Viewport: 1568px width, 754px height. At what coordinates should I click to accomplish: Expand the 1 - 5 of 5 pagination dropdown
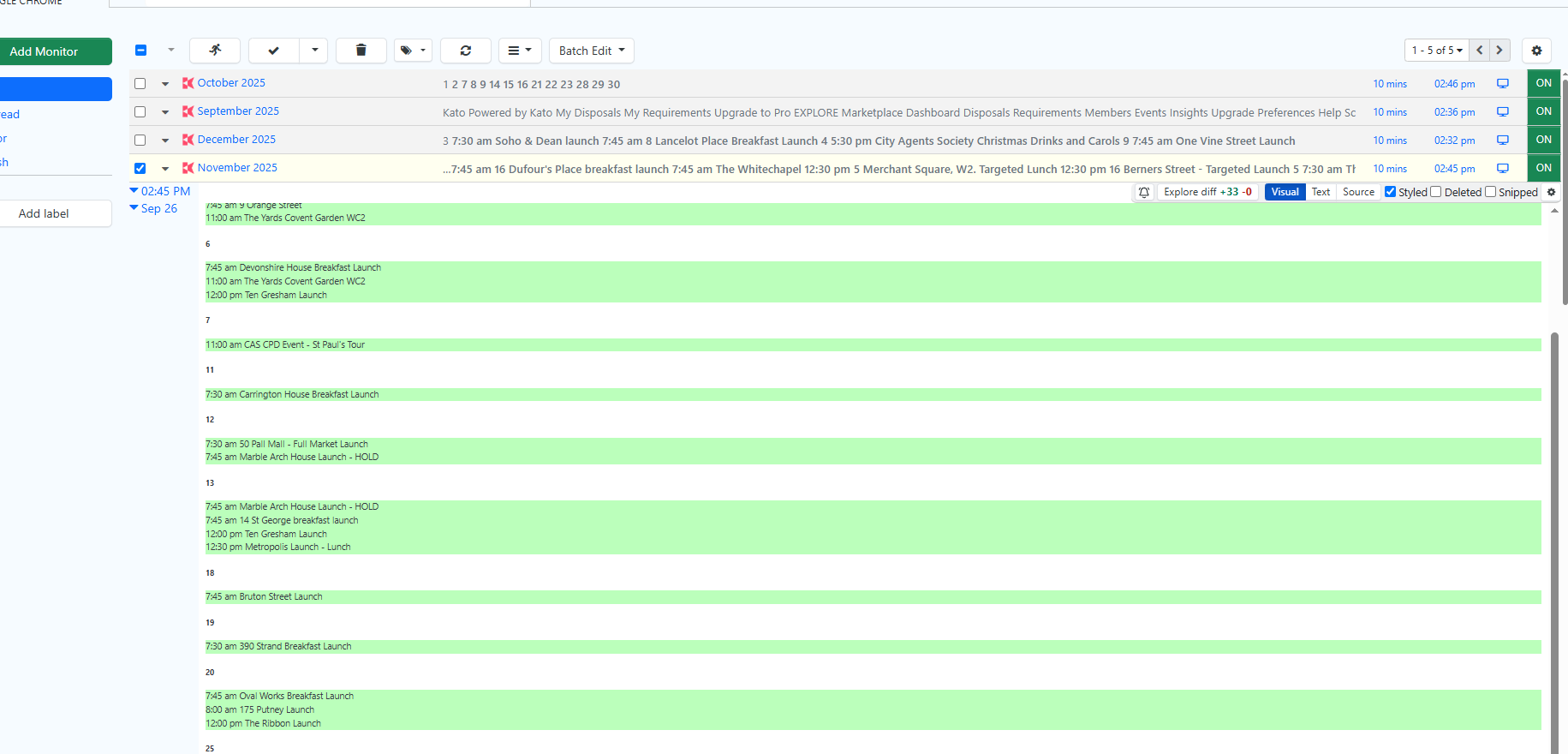(1436, 51)
